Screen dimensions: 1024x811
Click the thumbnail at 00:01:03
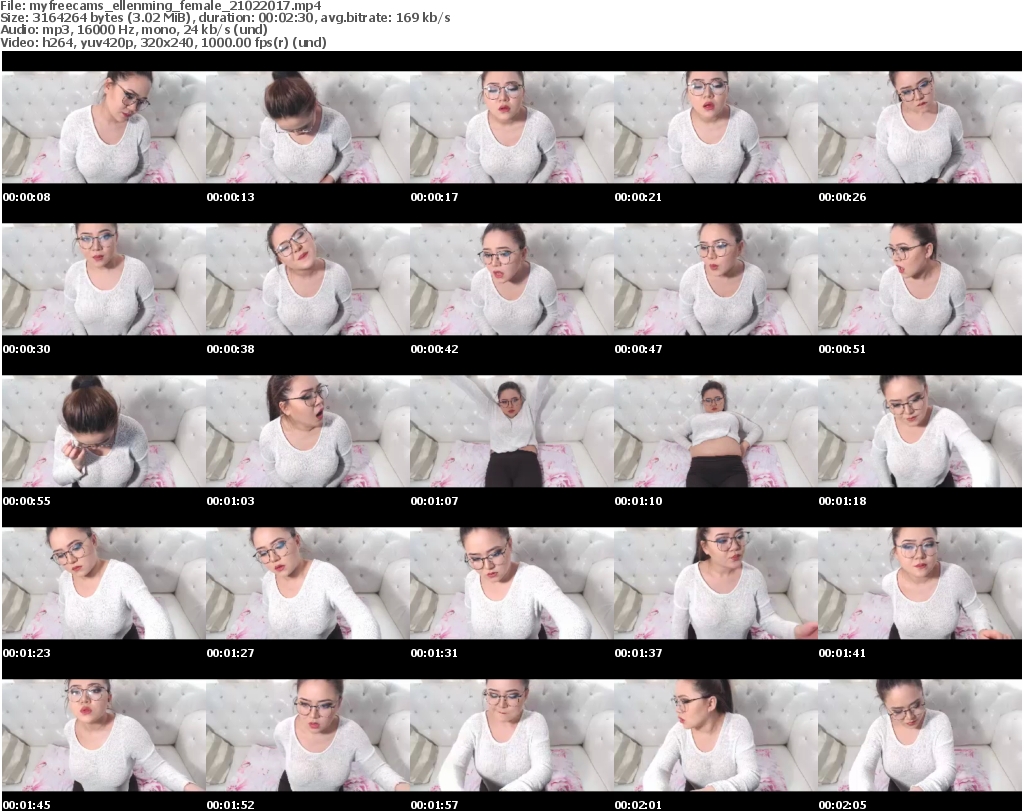308,432
